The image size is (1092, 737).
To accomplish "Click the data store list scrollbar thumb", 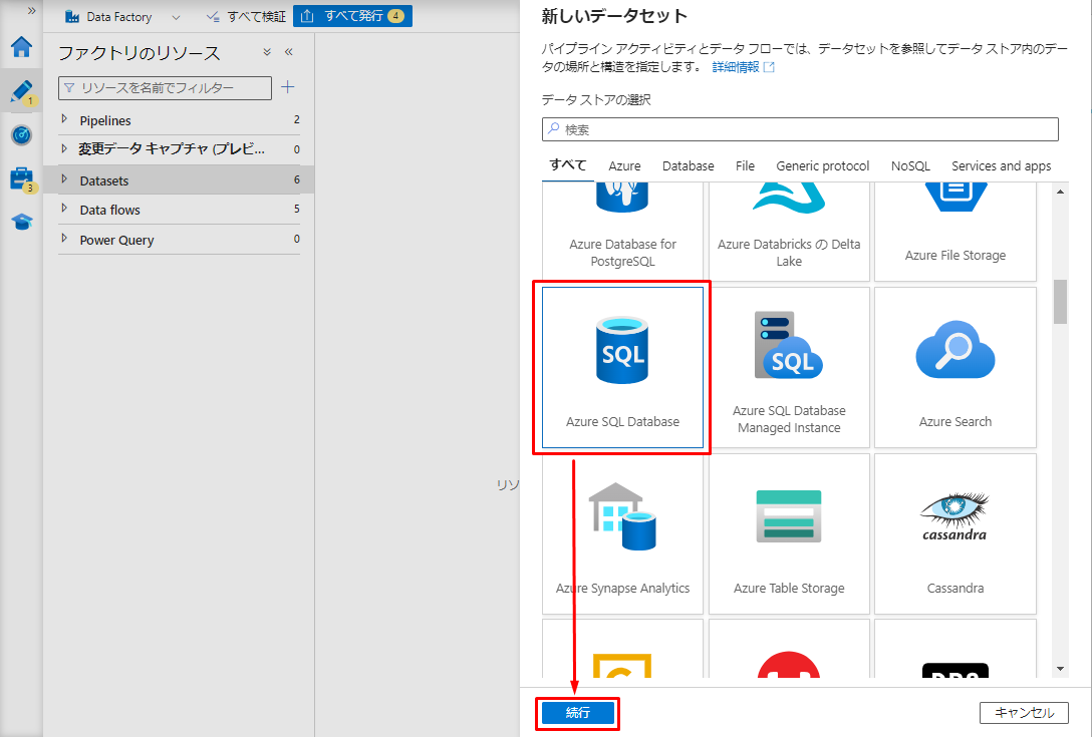I will pyautogui.click(x=1060, y=302).
